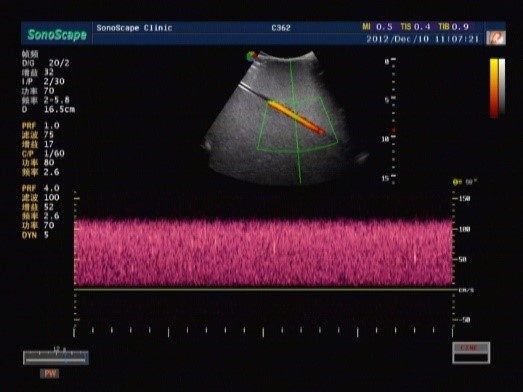Select the PW mode indicator

pos(50,373)
